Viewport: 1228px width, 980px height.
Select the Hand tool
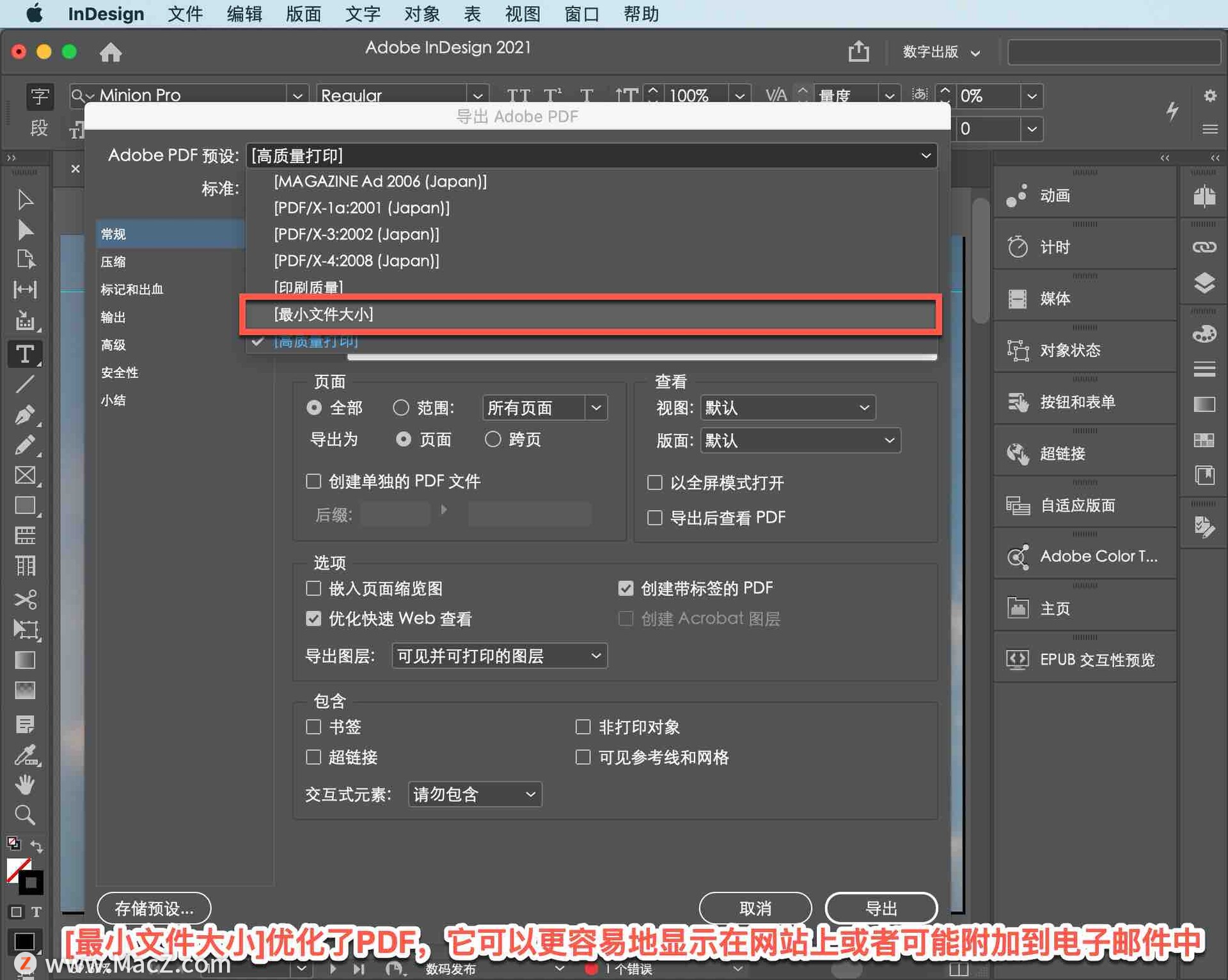pos(25,784)
